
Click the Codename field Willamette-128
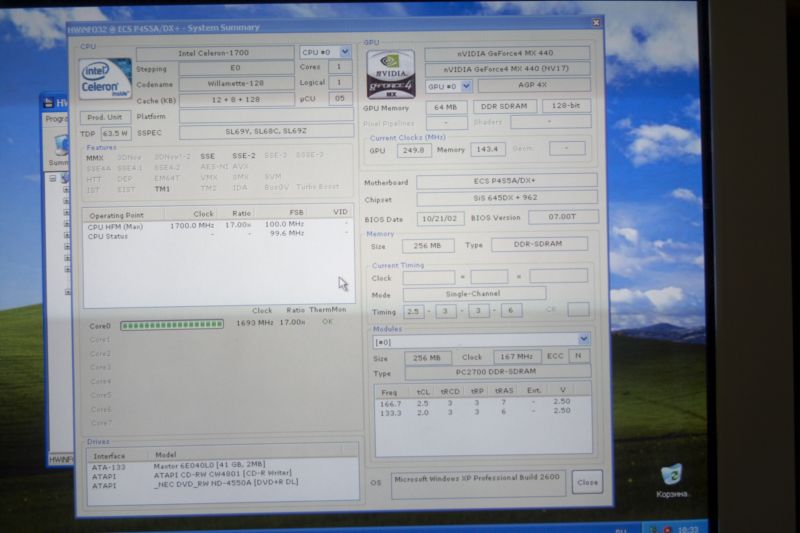click(x=236, y=84)
